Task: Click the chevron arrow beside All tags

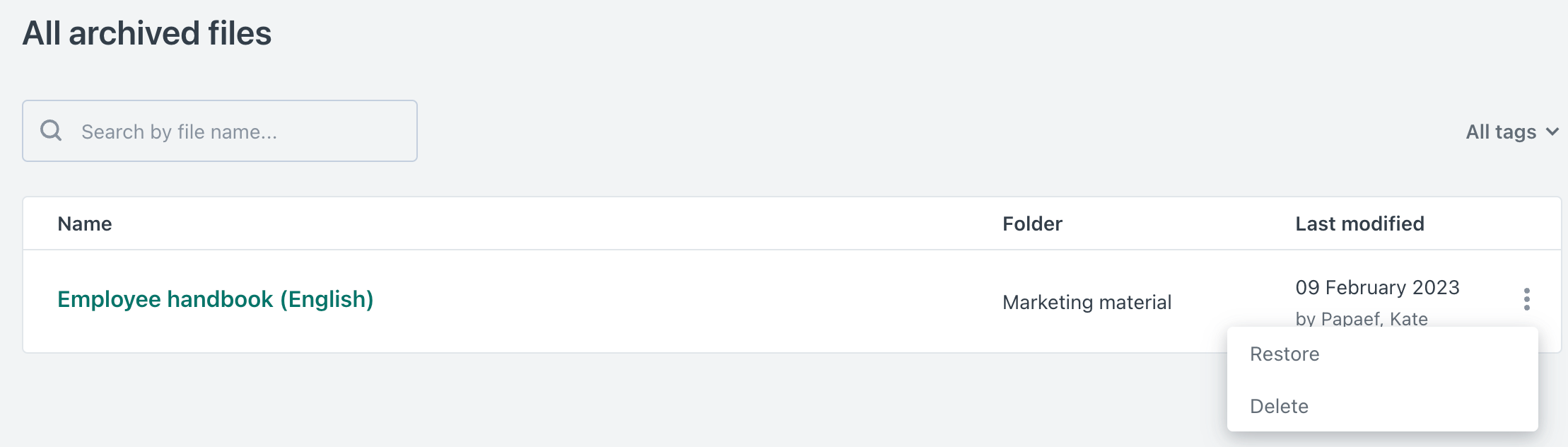Action: pyautogui.click(x=1552, y=132)
